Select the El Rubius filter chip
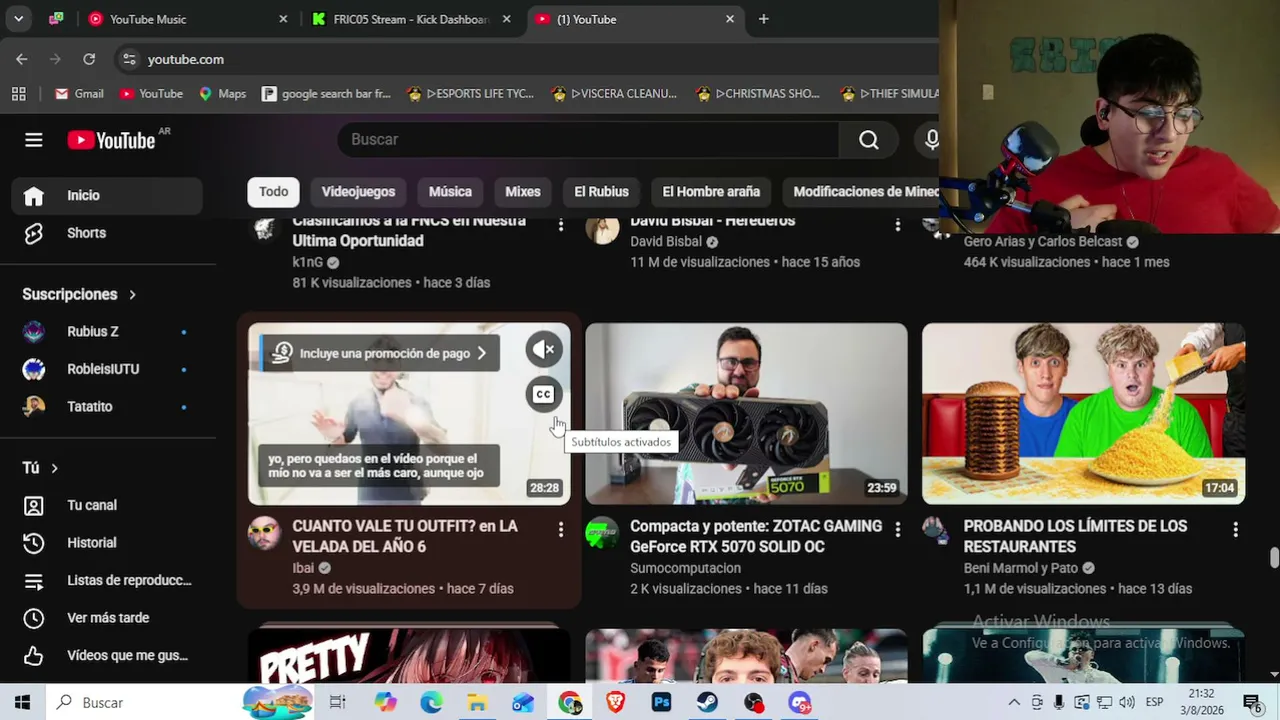1280x720 pixels. (x=601, y=192)
